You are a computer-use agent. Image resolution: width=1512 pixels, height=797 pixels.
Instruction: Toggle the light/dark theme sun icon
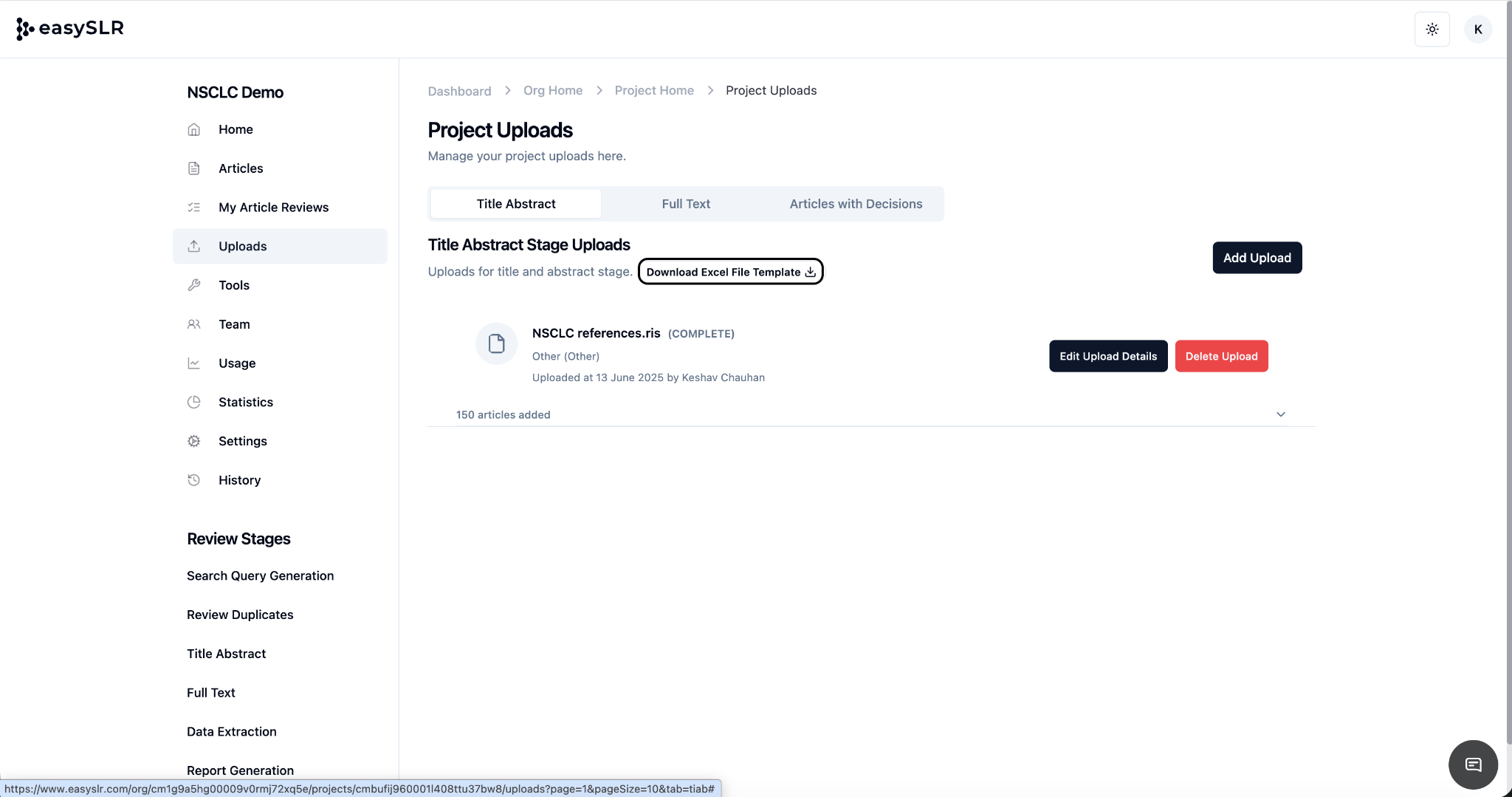pos(1432,30)
